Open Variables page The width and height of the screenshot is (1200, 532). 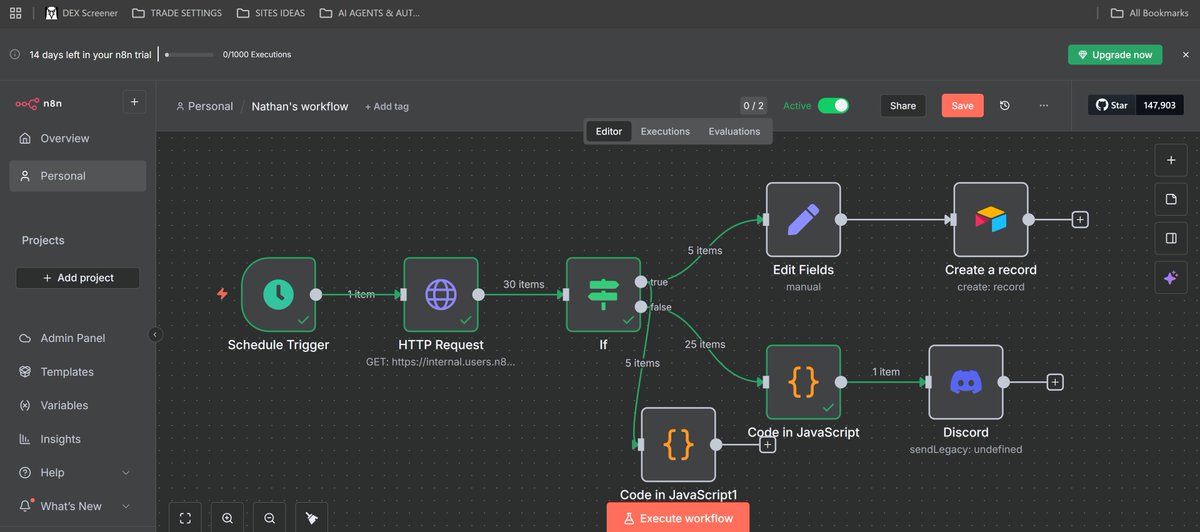click(x=78, y=405)
